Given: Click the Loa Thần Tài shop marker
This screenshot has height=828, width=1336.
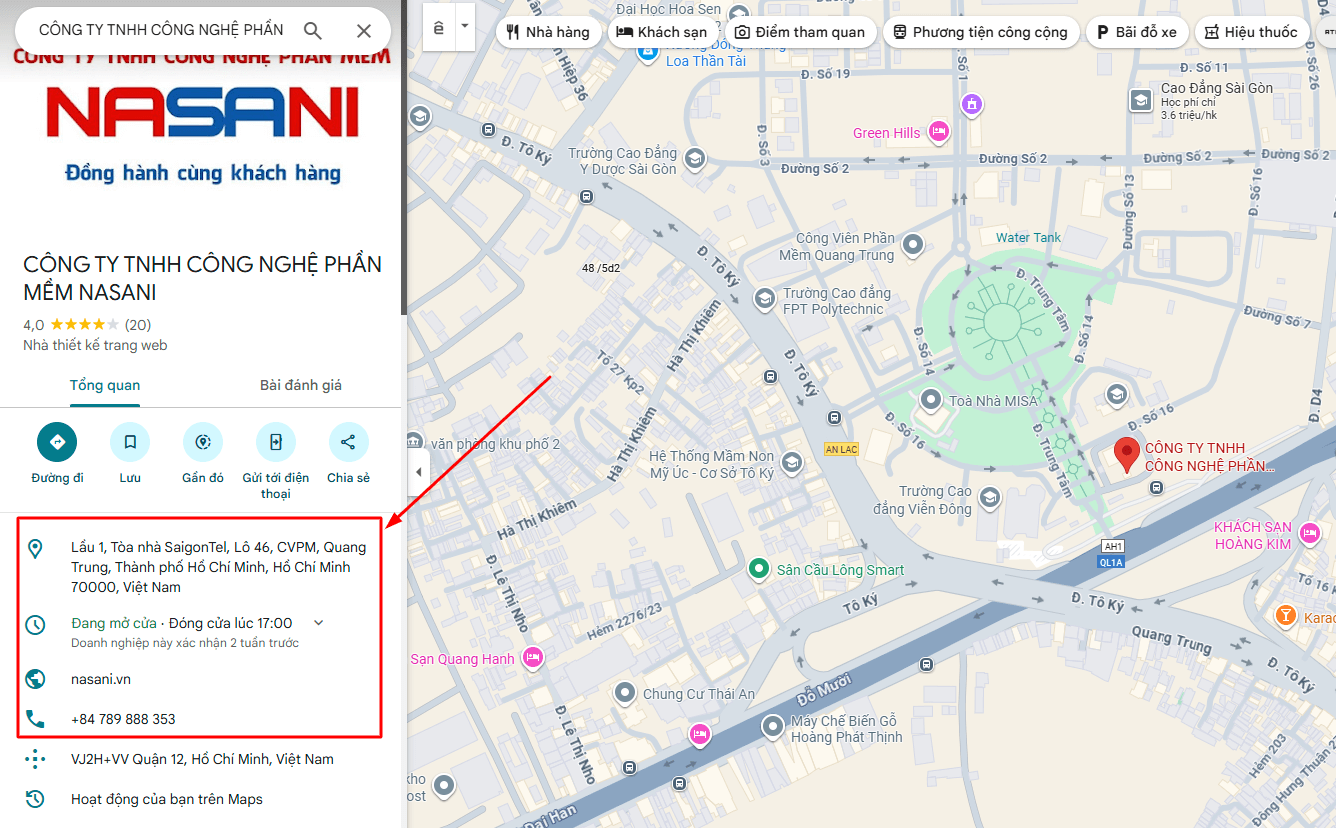Looking at the screenshot, I should click(650, 53).
